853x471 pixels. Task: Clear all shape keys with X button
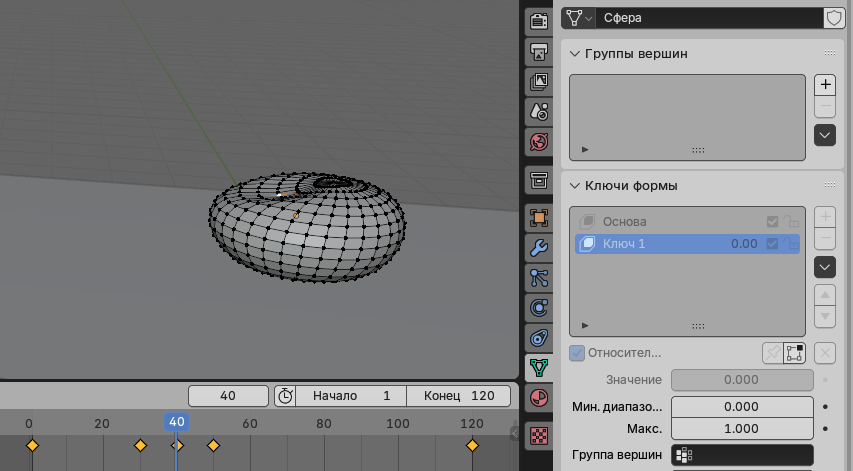[x=825, y=354]
